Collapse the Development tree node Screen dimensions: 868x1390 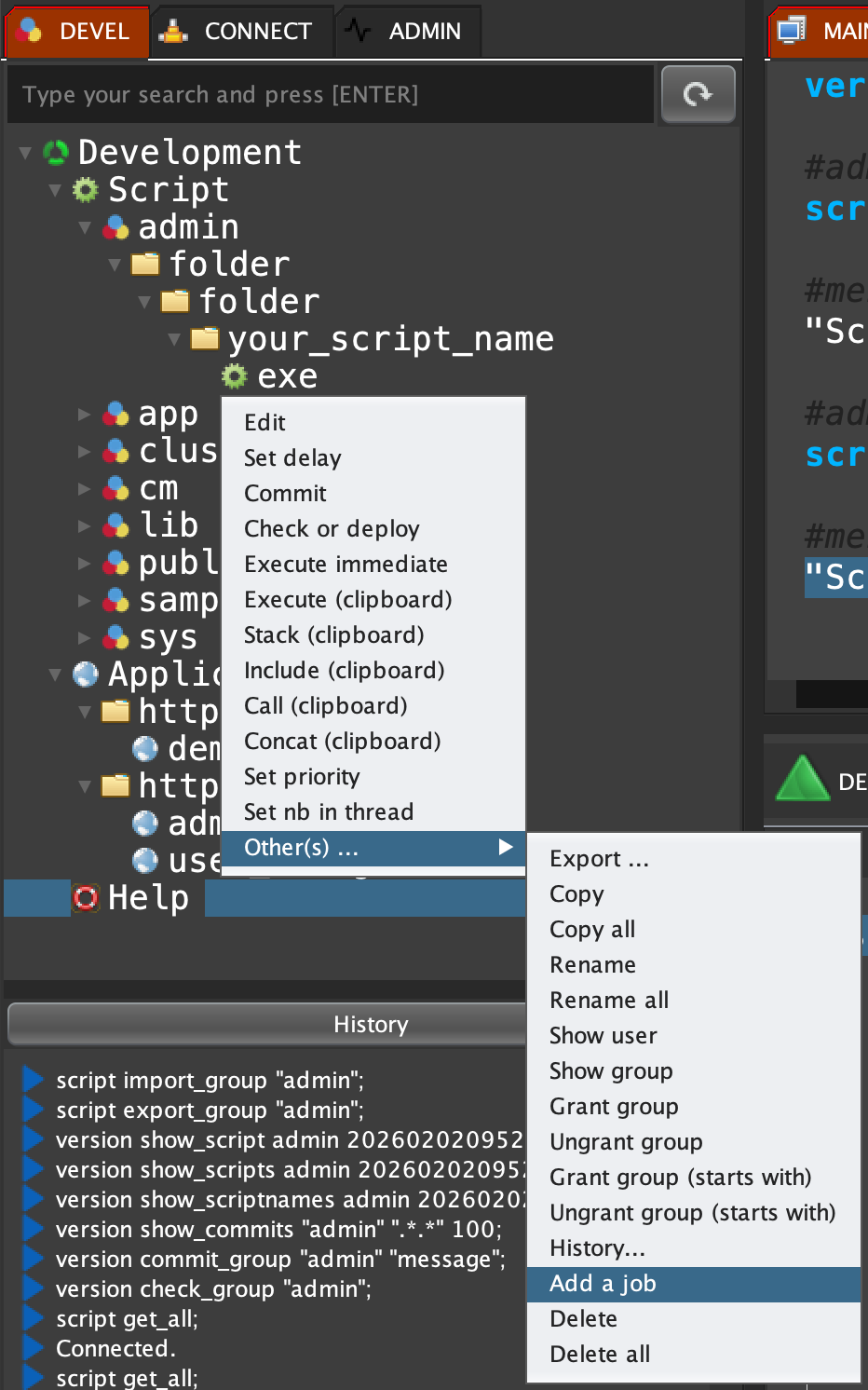[x=25, y=153]
